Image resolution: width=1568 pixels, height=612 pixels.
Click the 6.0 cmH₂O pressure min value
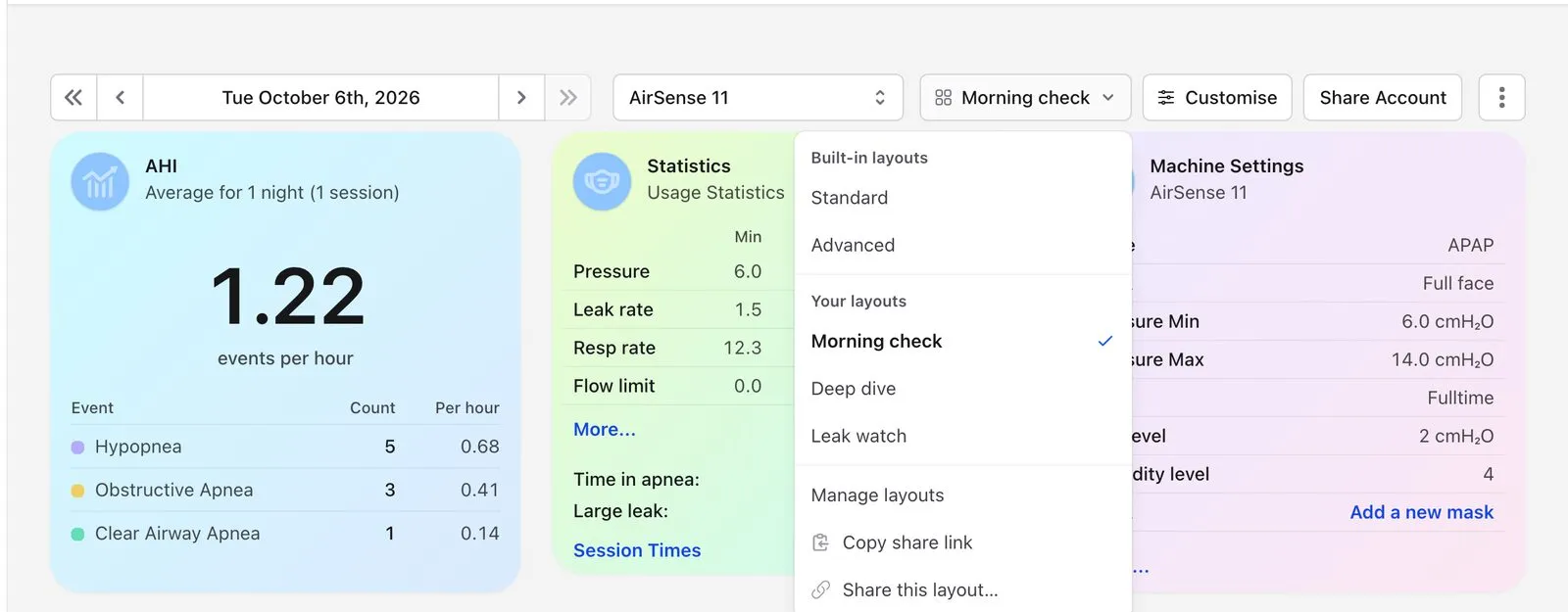pyautogui.click(x=1447, y=321)
